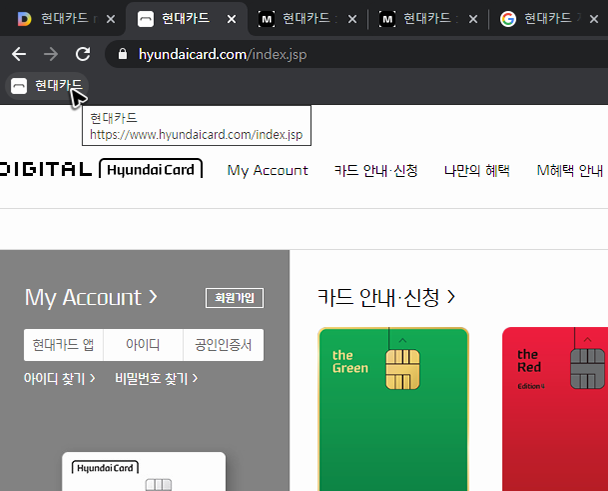
Task: Open 나만의 혜택 menu
Action: 477,170
